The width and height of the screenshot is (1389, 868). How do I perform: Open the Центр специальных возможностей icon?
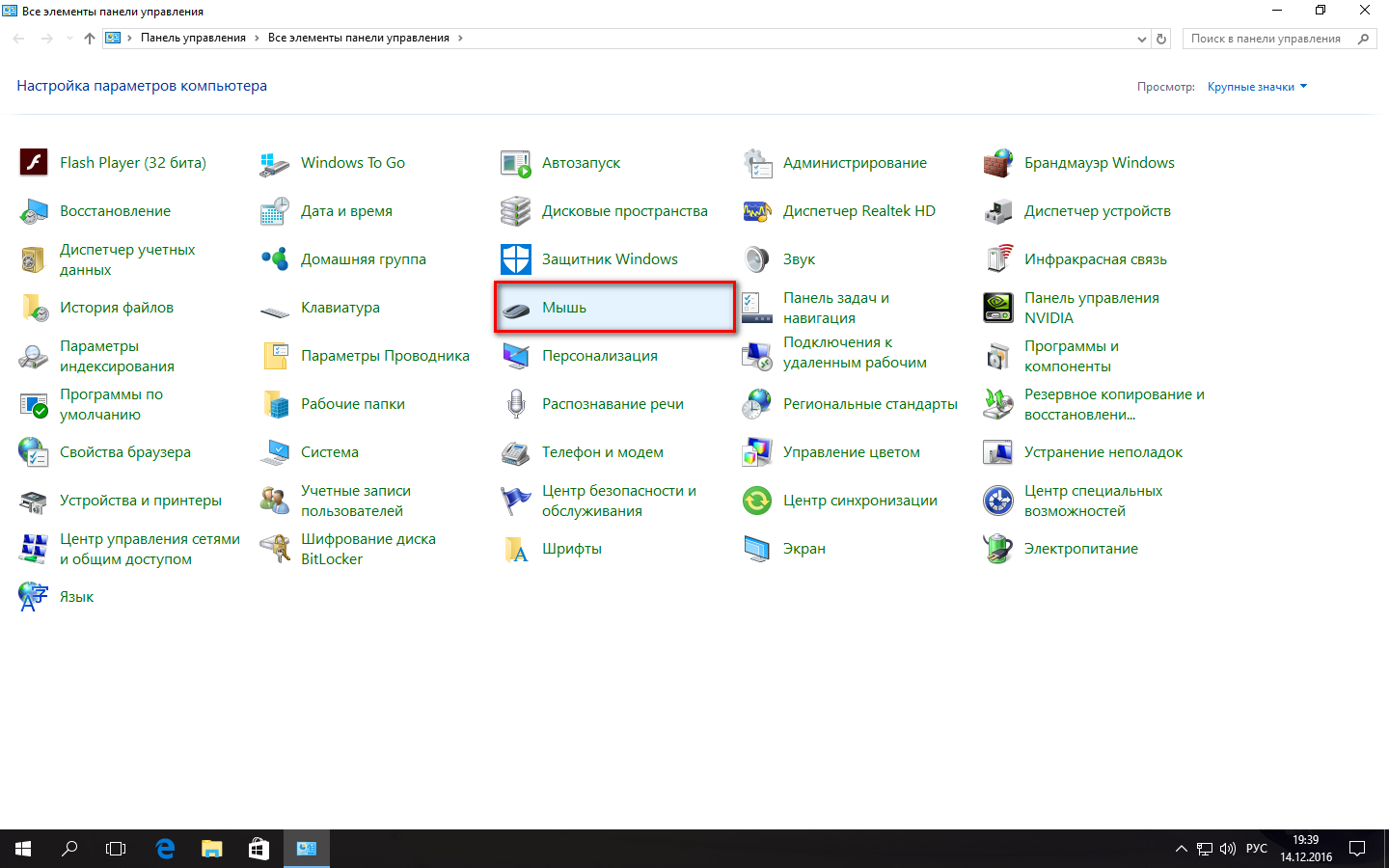998,501
